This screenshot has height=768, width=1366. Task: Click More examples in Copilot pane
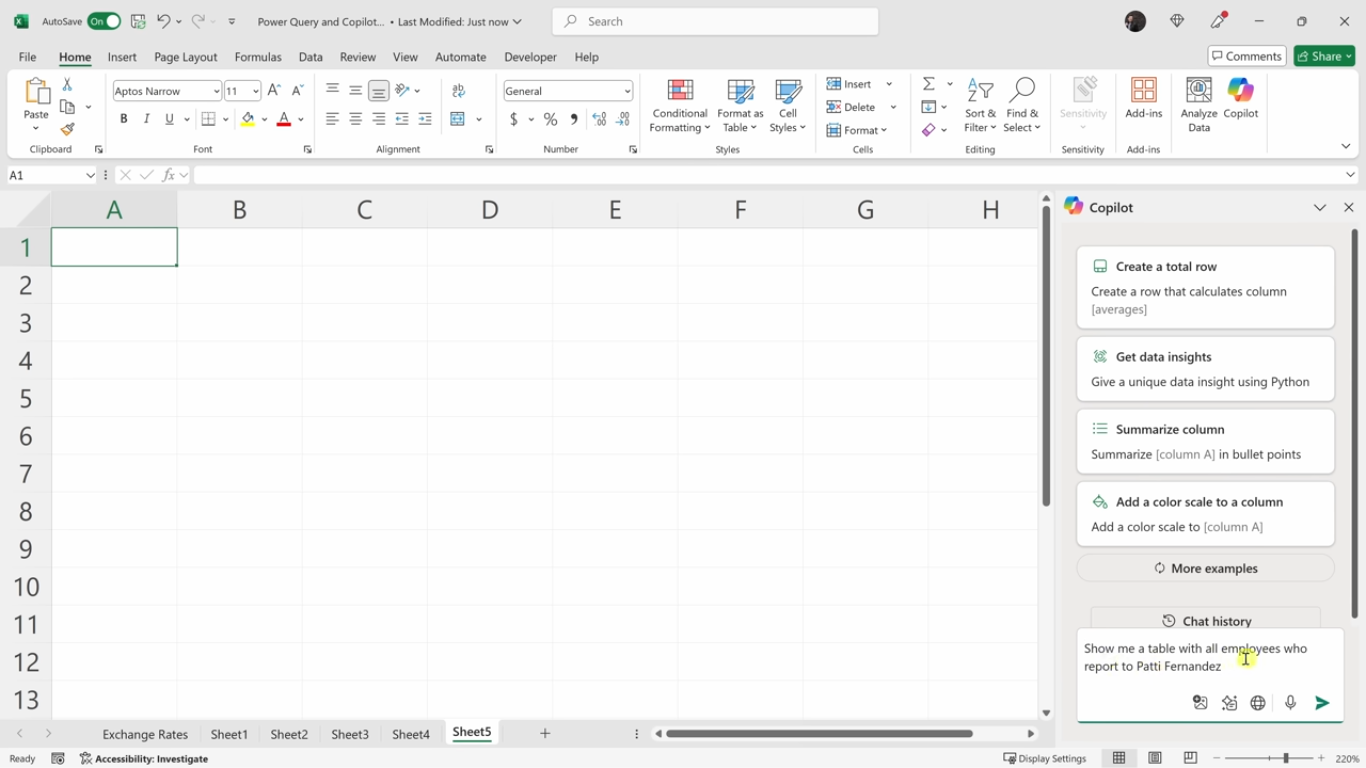(1205, 568)
